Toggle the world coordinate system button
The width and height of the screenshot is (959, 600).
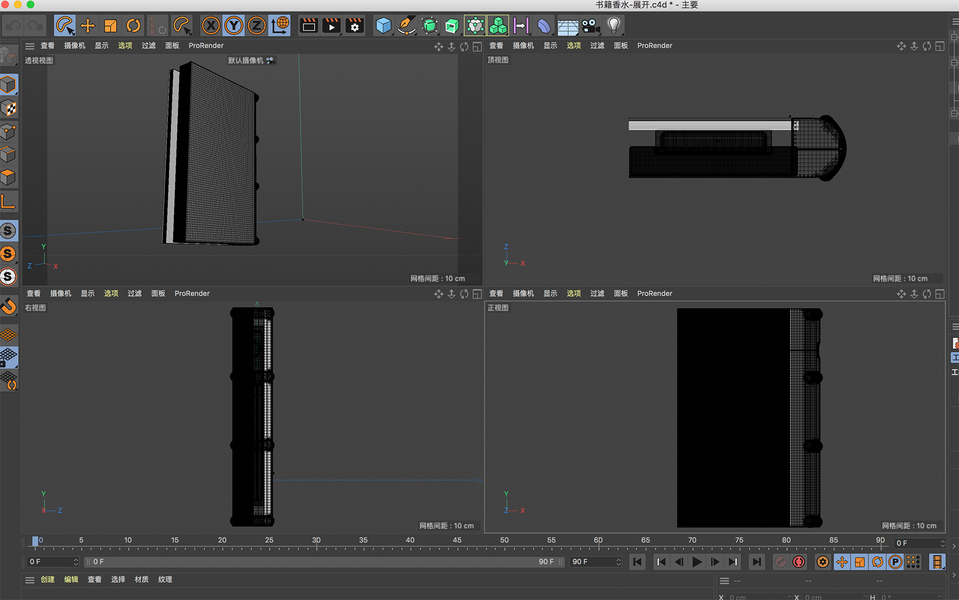(280, 26)
